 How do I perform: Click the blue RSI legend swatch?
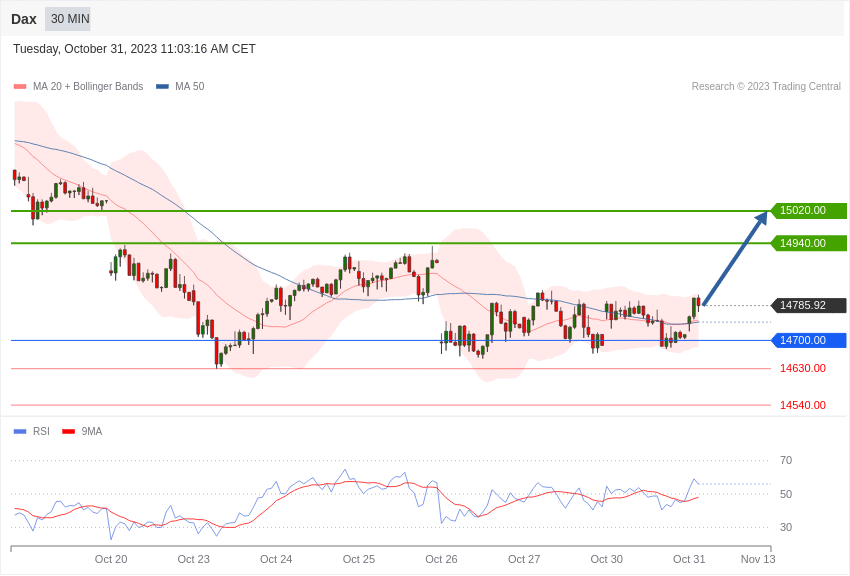coord(20,431)
